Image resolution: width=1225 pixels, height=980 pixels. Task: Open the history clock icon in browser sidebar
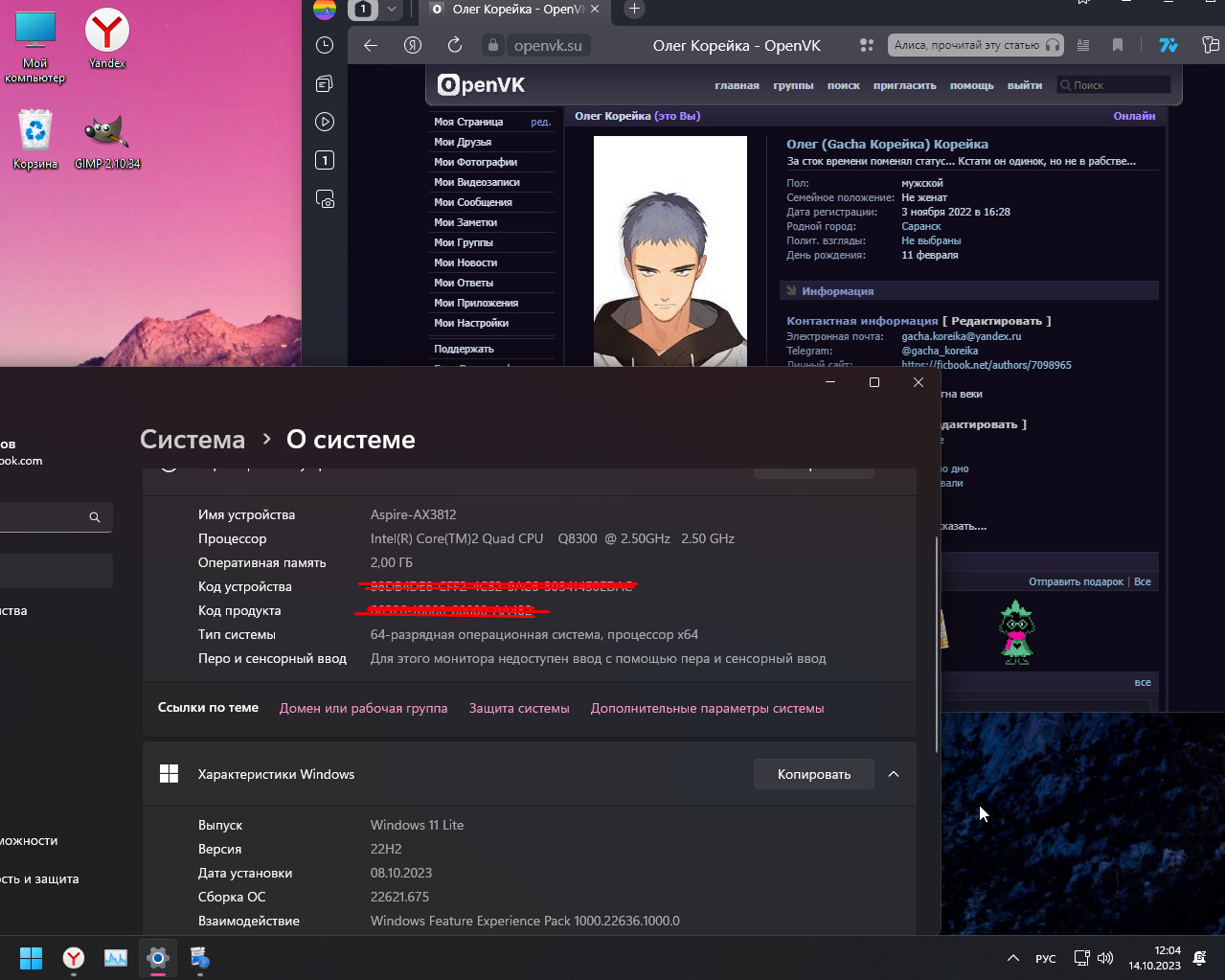(x=325, y=45)
